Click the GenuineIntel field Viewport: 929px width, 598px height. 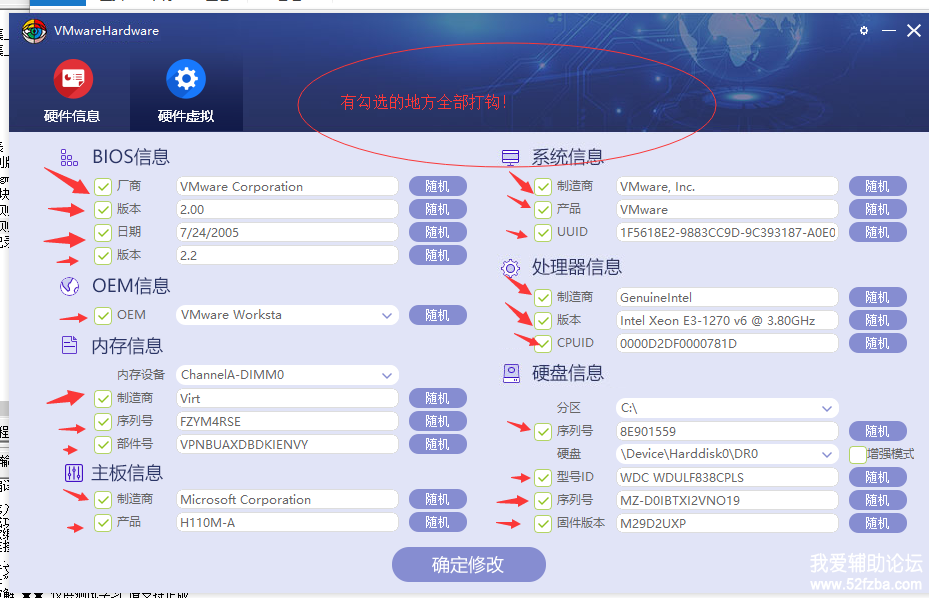click(x=728, y=297)
